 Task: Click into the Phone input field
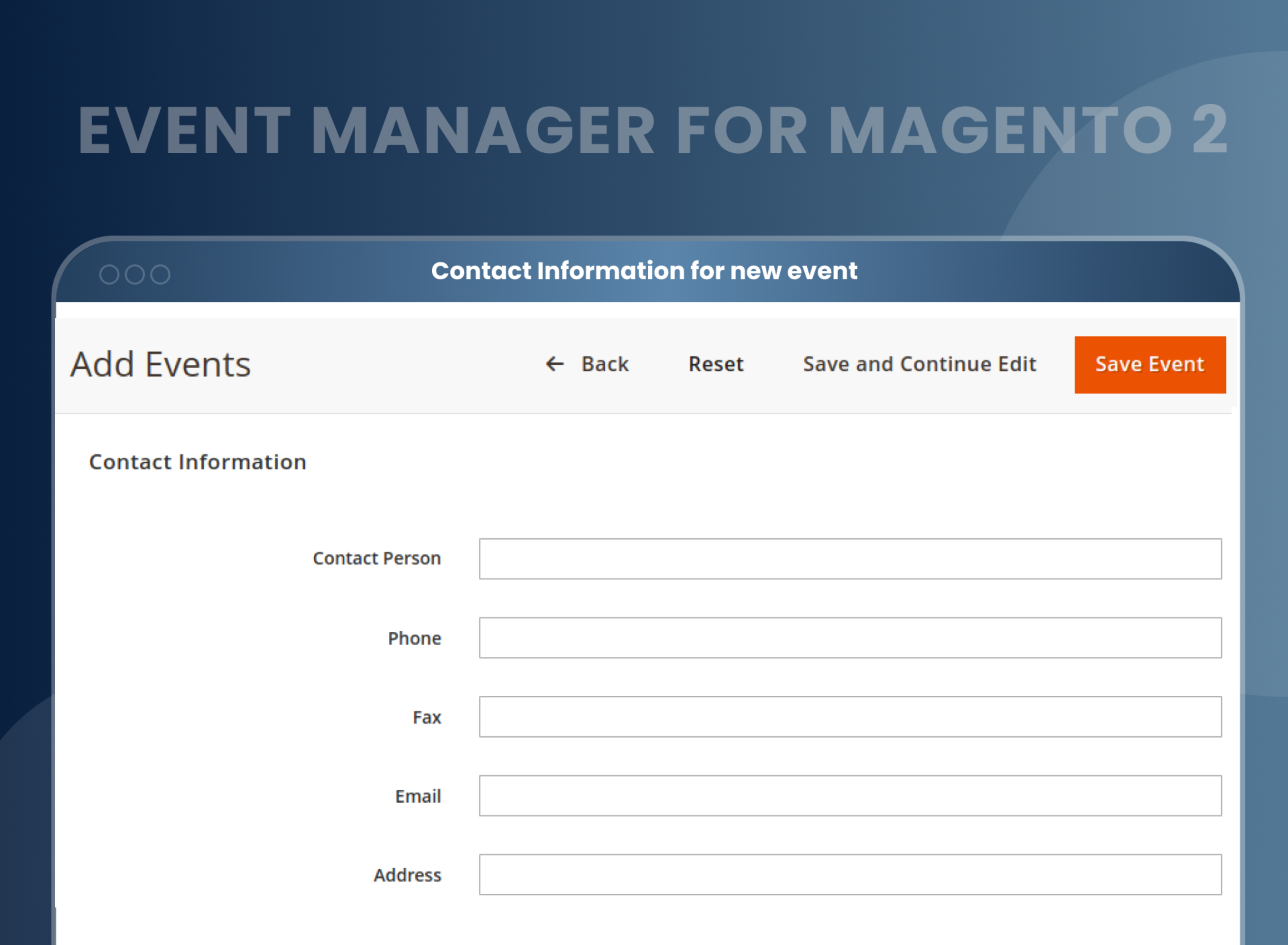[x=850, y=638]
